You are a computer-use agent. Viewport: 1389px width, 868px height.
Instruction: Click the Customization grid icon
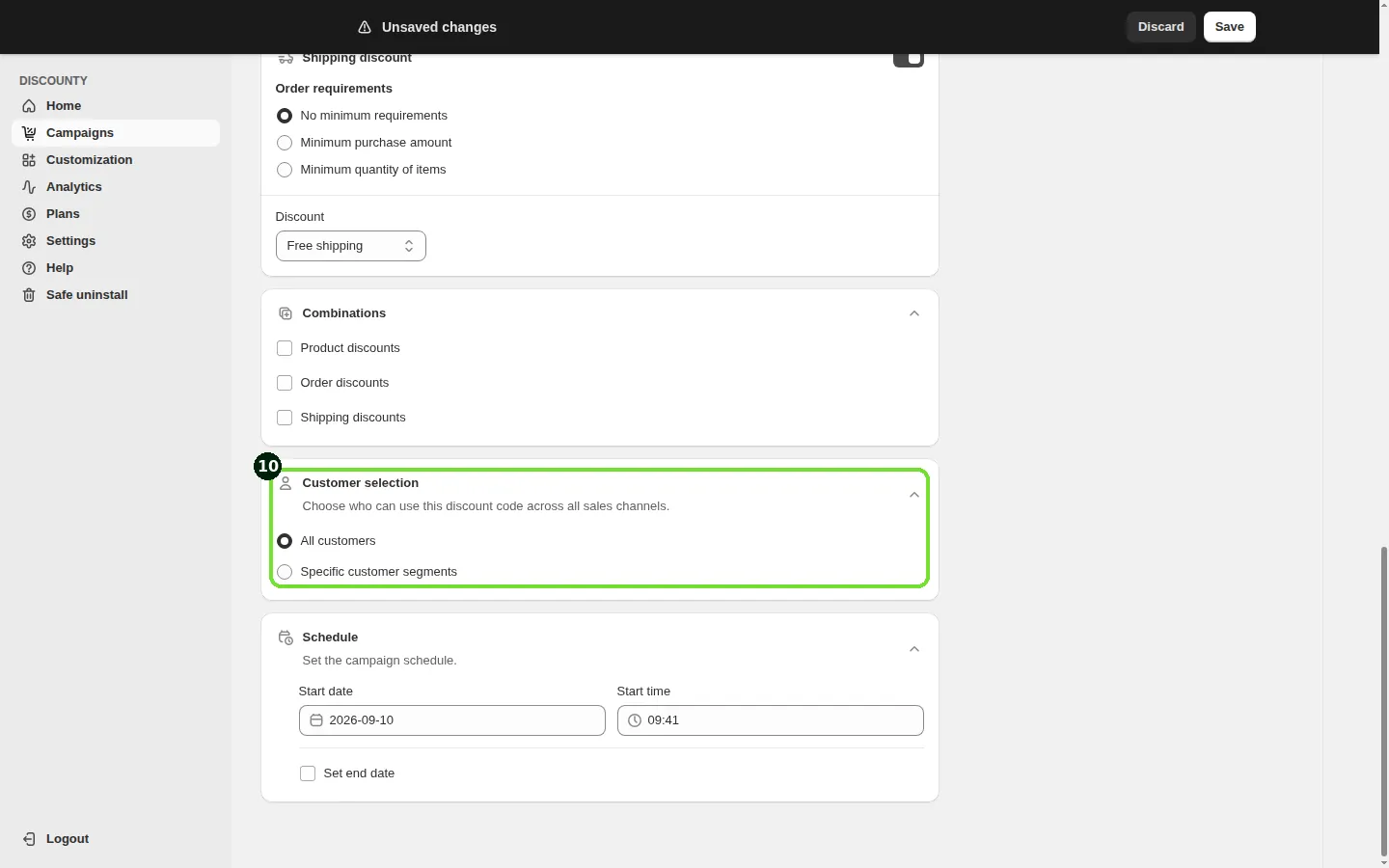point(29,160)
